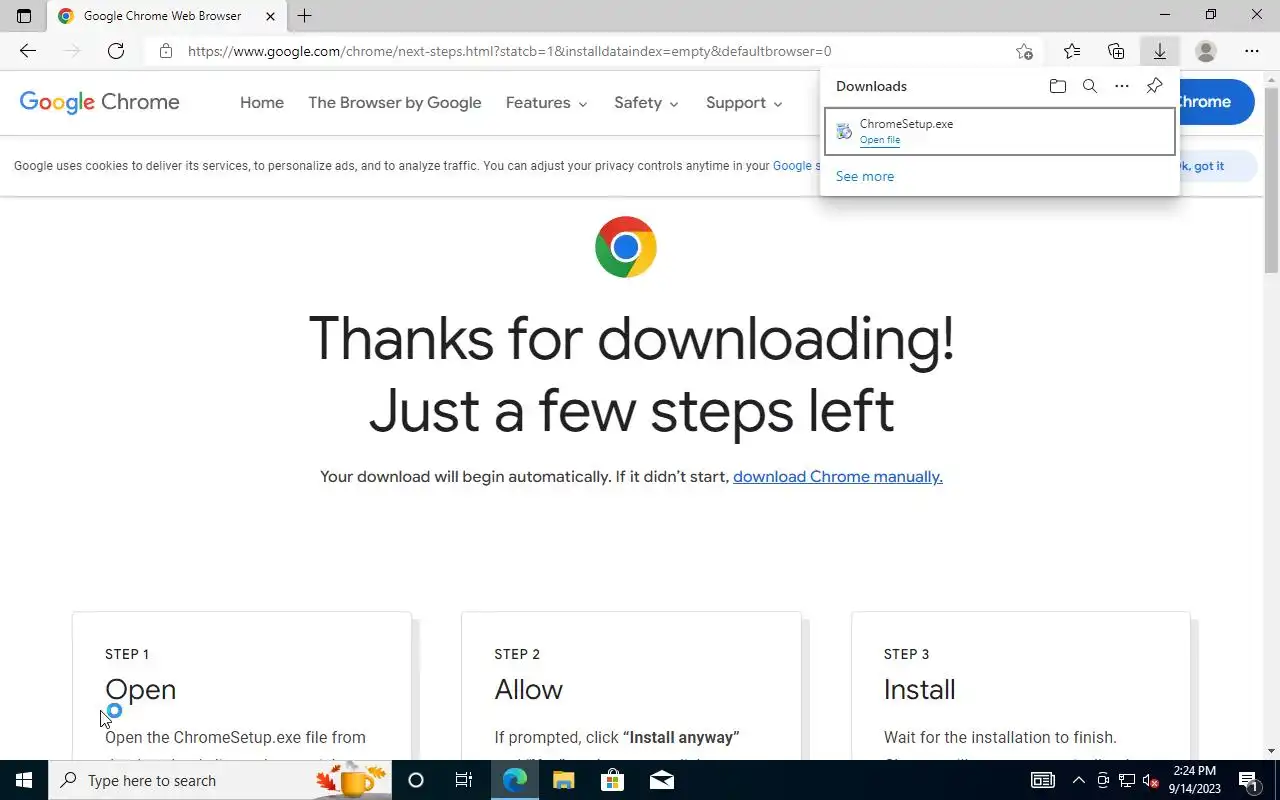Screen dimensions: 1280x800
Task: View site information lock icon
Action: (166, 51)
